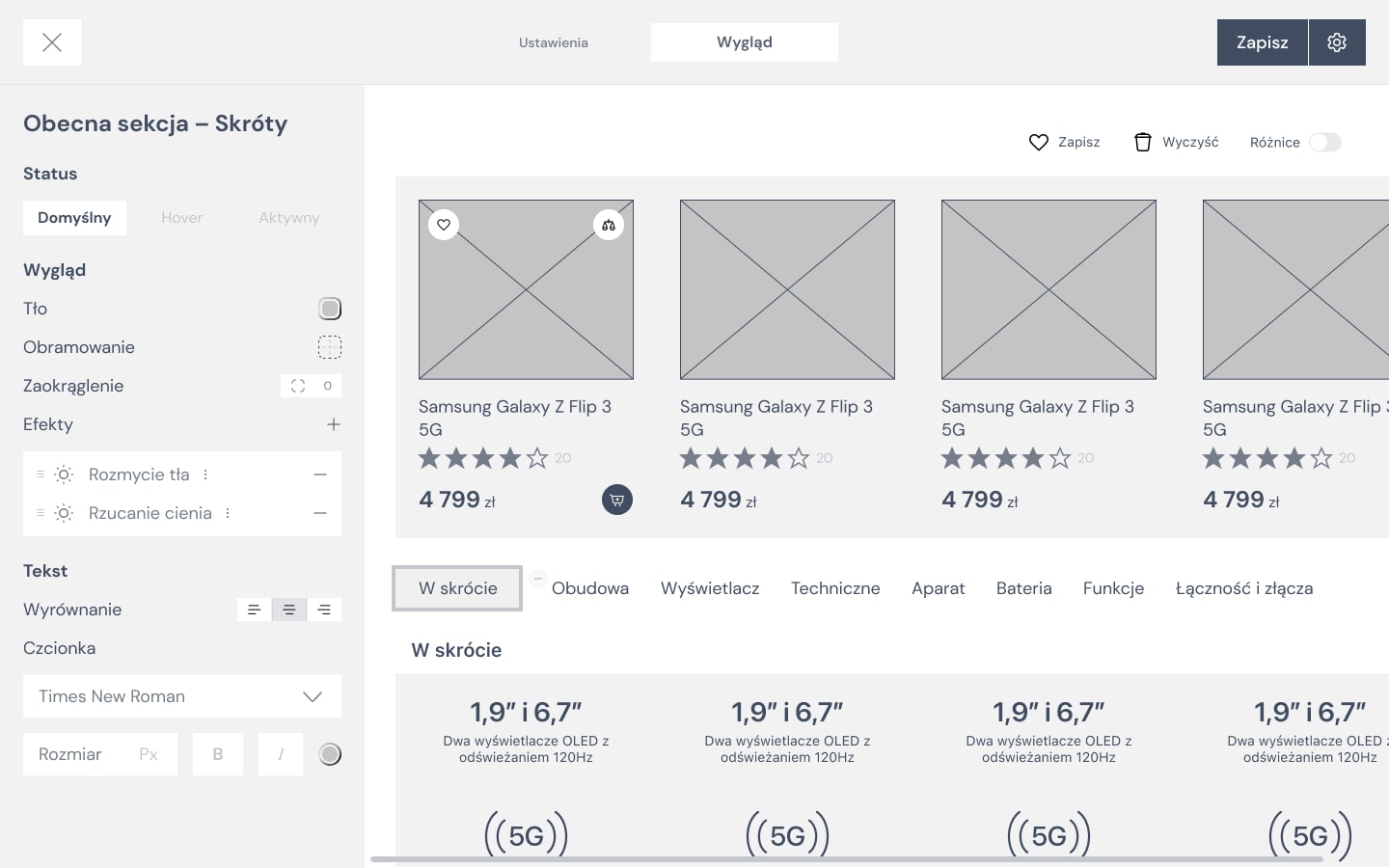Click the compare scales icon on first product
The width and height of the screenshot is (1389, 868).
pos(609,225)
